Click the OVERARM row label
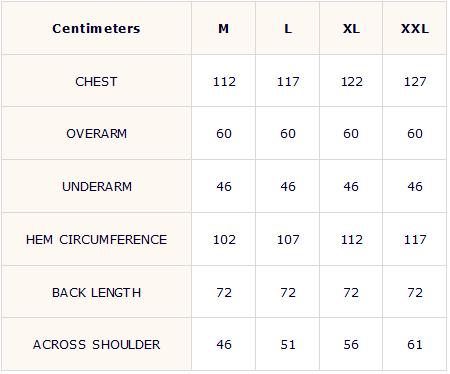Viewport: 450px width, 374px height. 96,134
